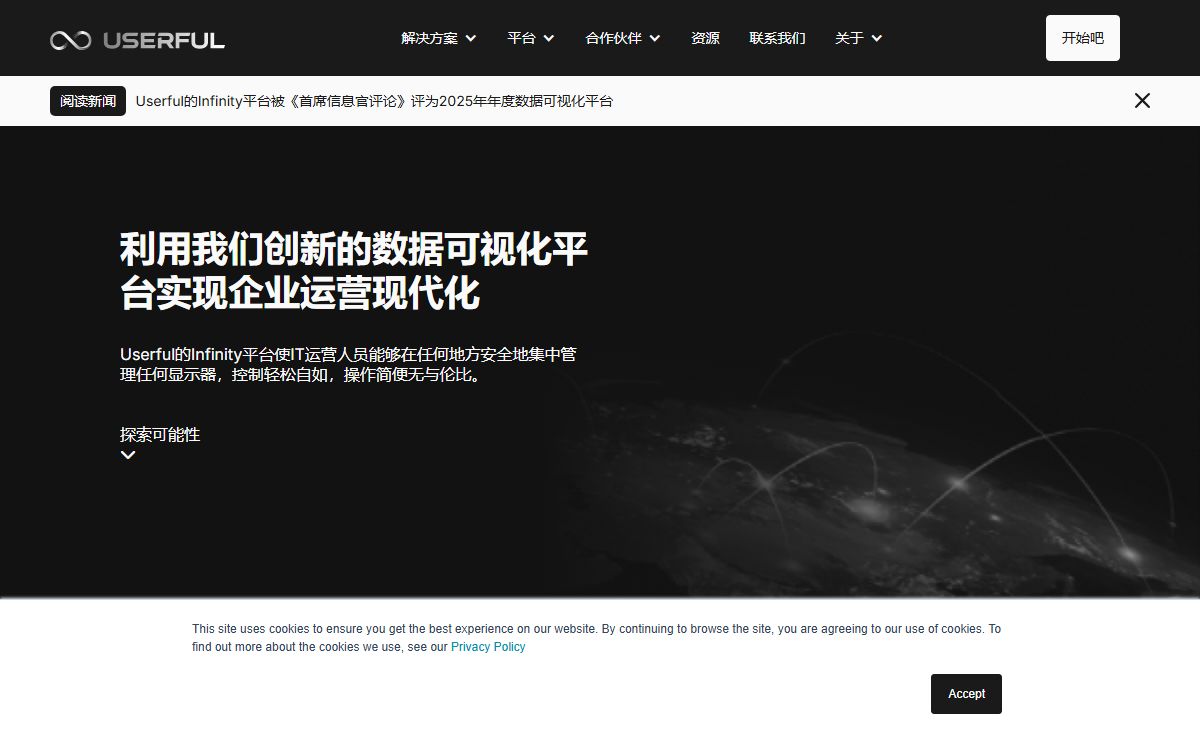Expand the chevron next to 关于
The width and height of the screenshot is (1200, 740).
pyautogui.click(x=877, y=39)
